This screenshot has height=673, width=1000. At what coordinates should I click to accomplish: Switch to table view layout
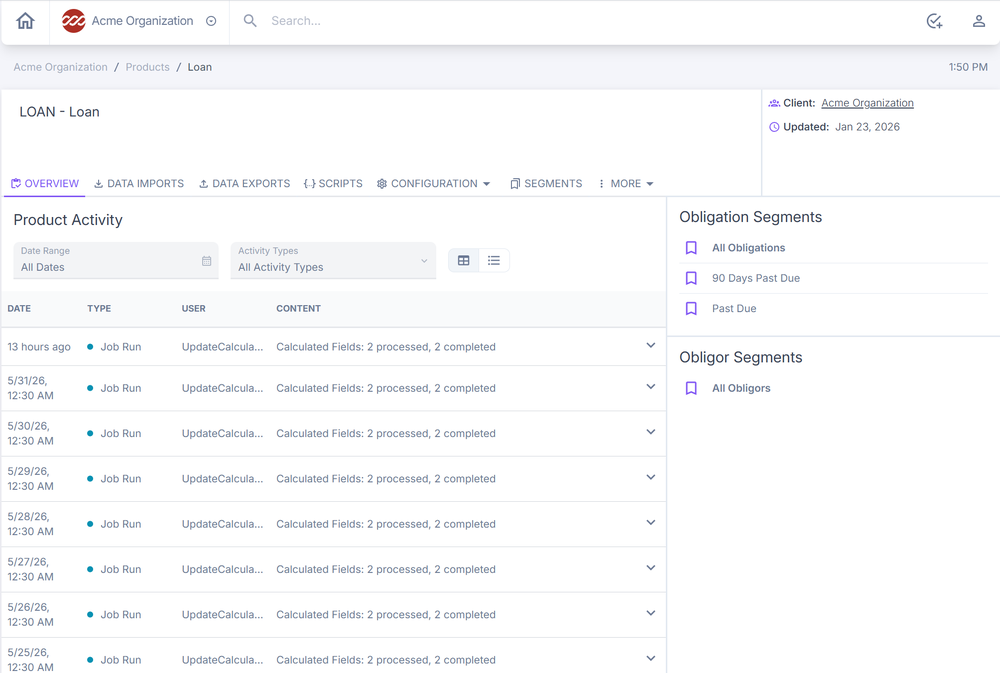(x=464, y=260)
